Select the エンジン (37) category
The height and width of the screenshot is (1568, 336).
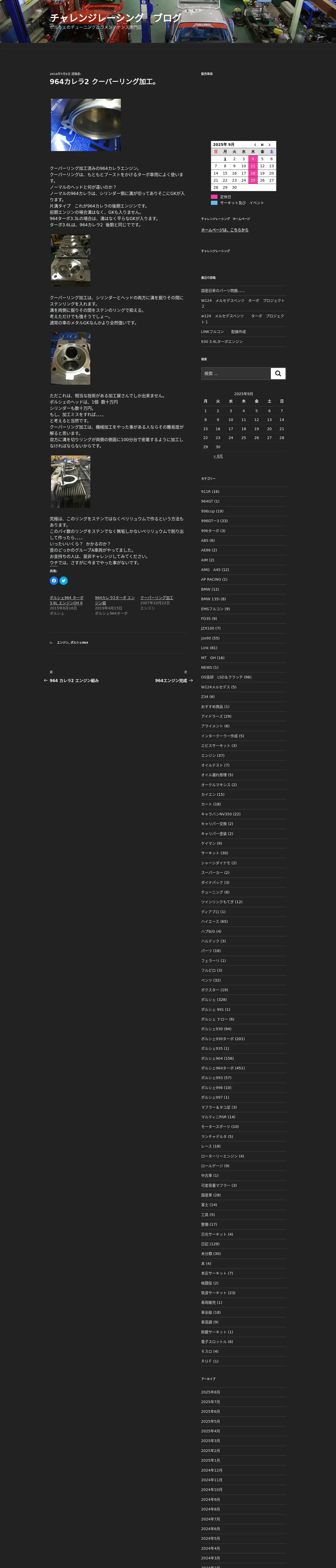click(x=212, y=756)
